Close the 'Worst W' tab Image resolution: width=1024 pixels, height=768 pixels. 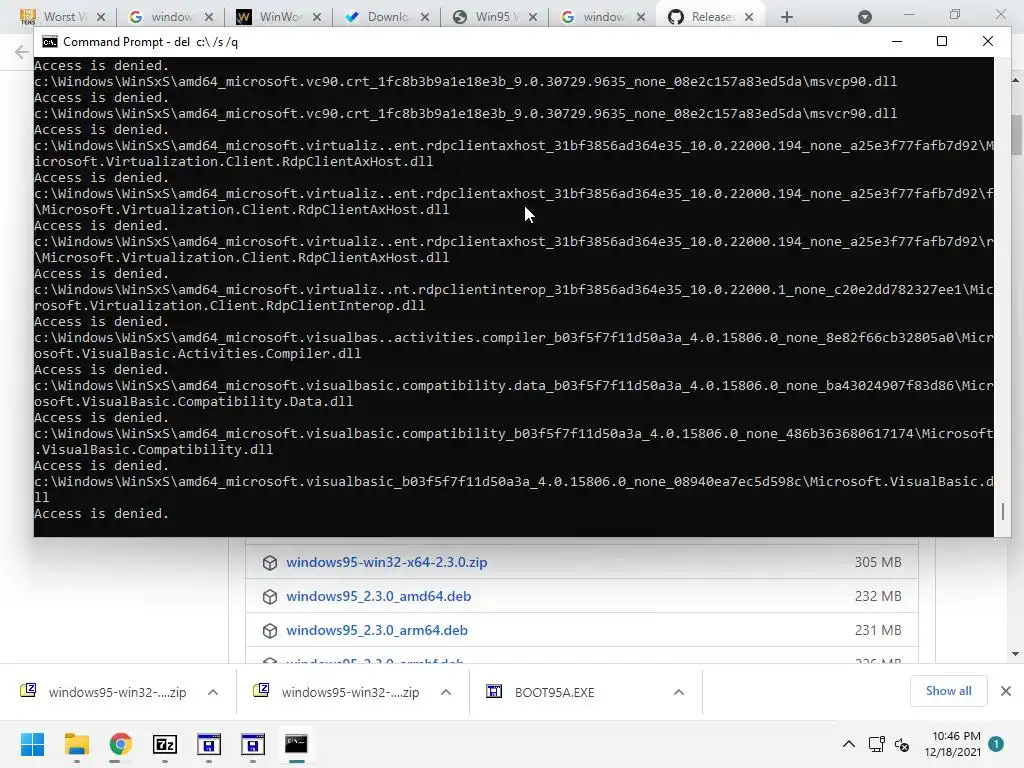click(x=101, y=17)
